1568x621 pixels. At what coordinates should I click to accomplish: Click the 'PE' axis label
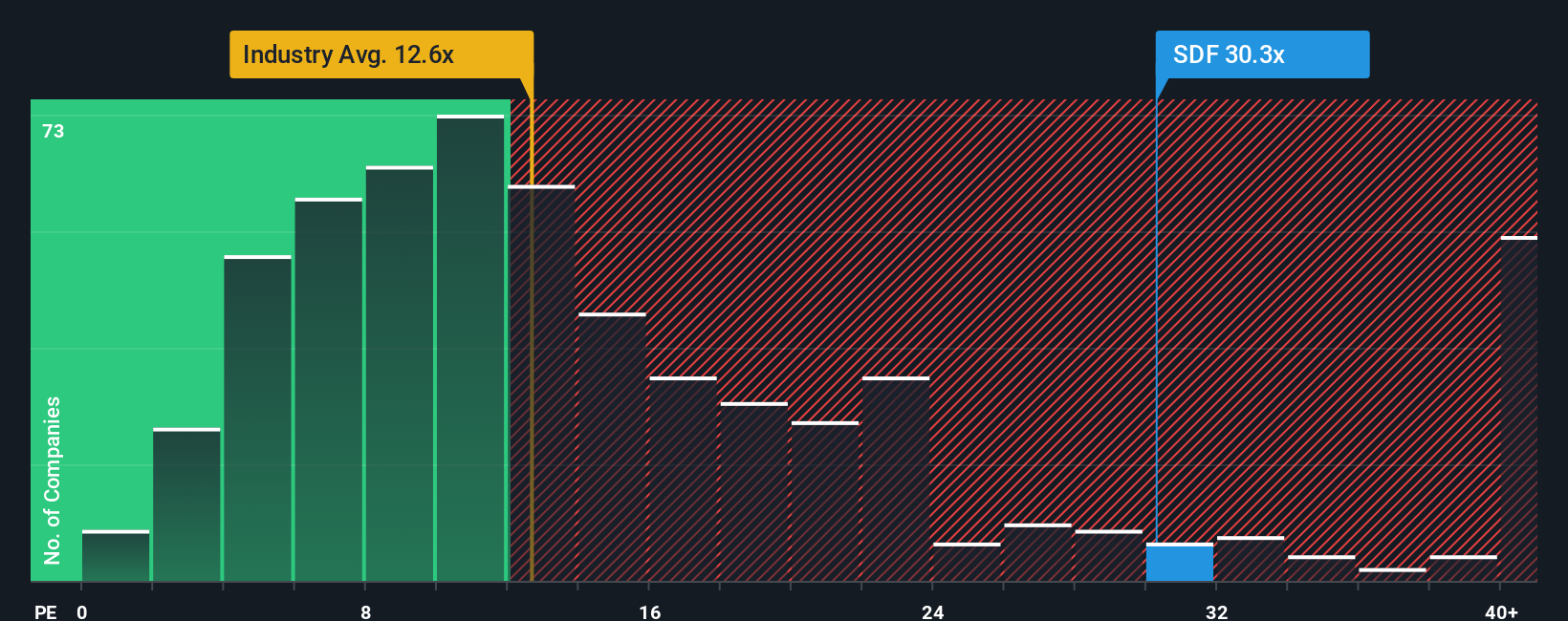point(45,611)
